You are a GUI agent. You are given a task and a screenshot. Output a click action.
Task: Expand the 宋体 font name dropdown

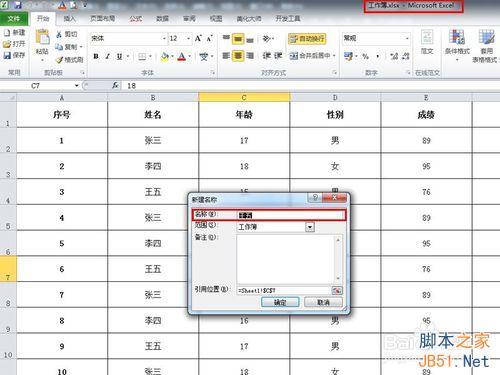164,39
